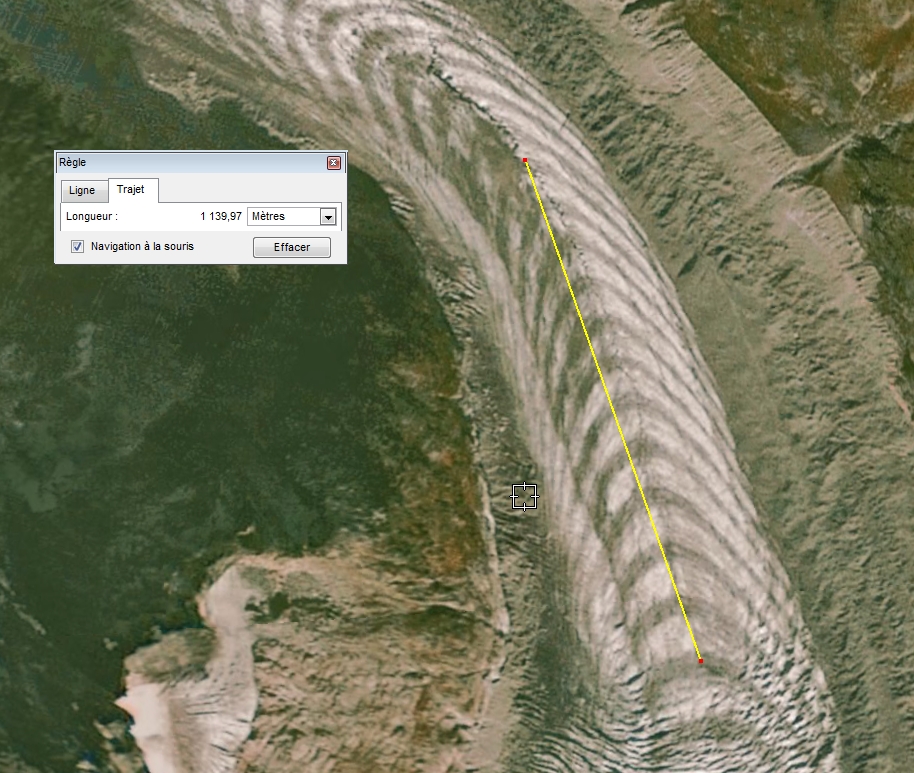Switch to the Ligne tab
The width and height of the screenshot is (914, 773).
82,191
